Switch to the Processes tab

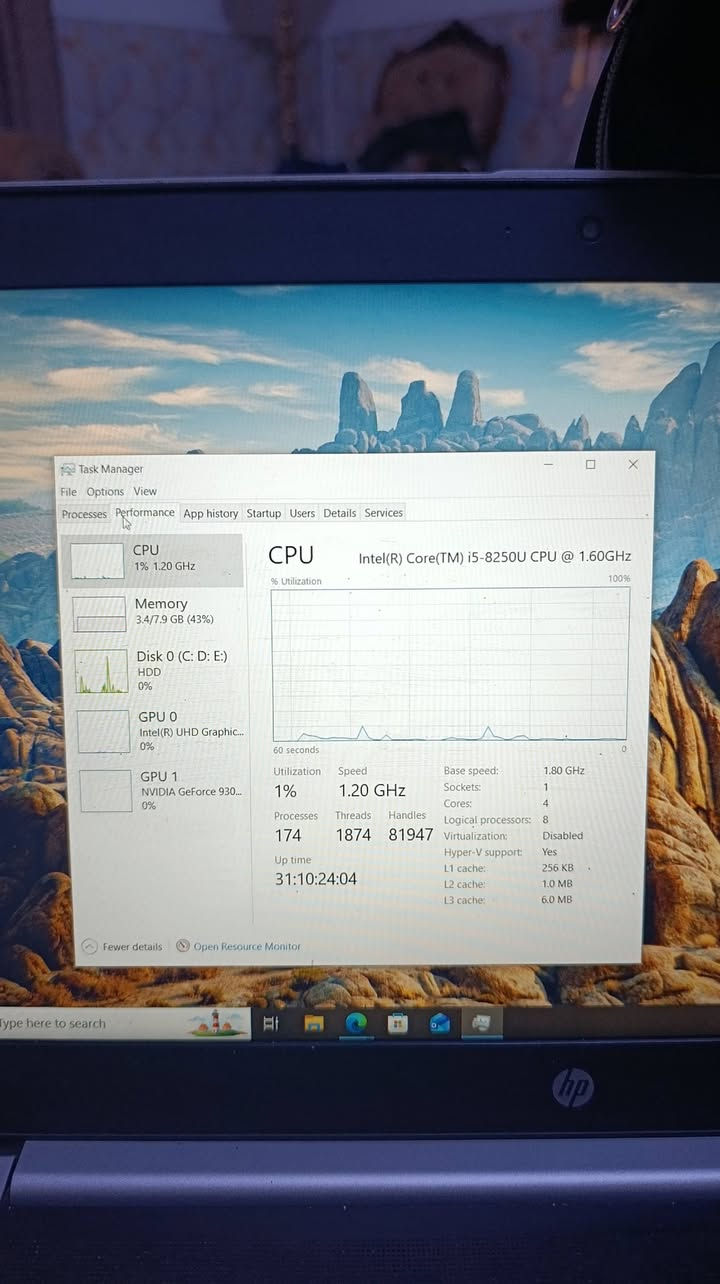pos(84,514)
